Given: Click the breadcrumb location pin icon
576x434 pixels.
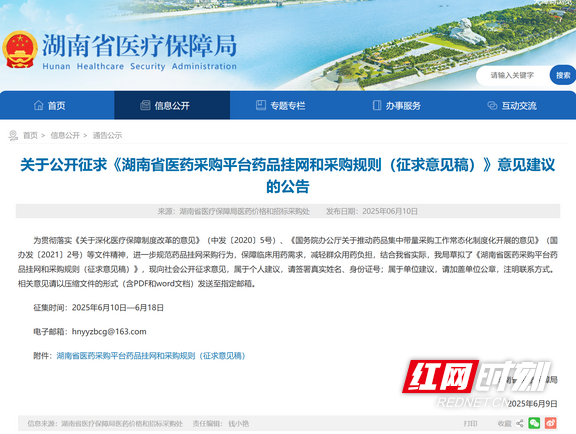Looking at the screenshot, I should point(13,135).
